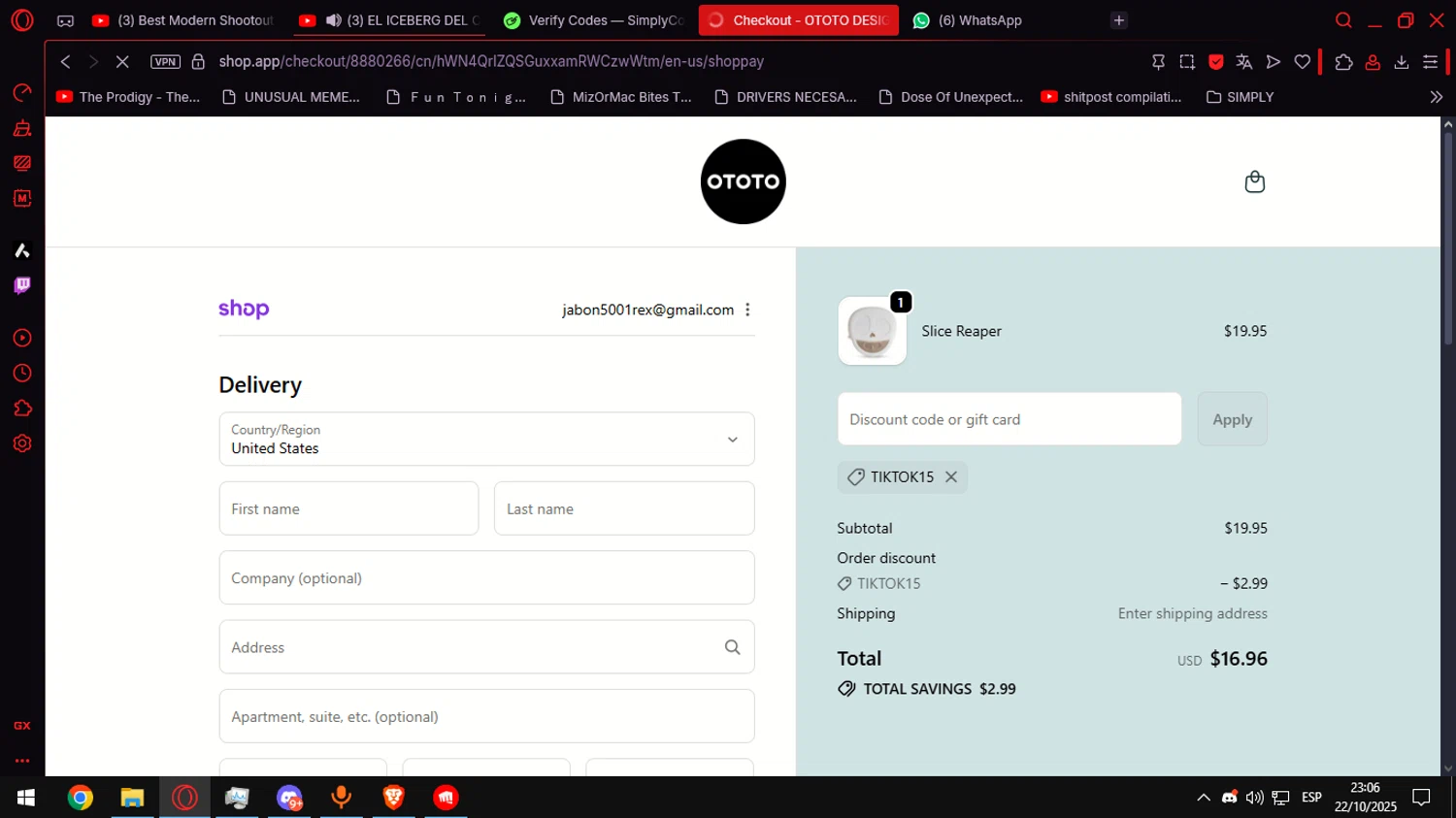
Task: Open DRIVERS NECESA bookmark
Action: [786, 97]
